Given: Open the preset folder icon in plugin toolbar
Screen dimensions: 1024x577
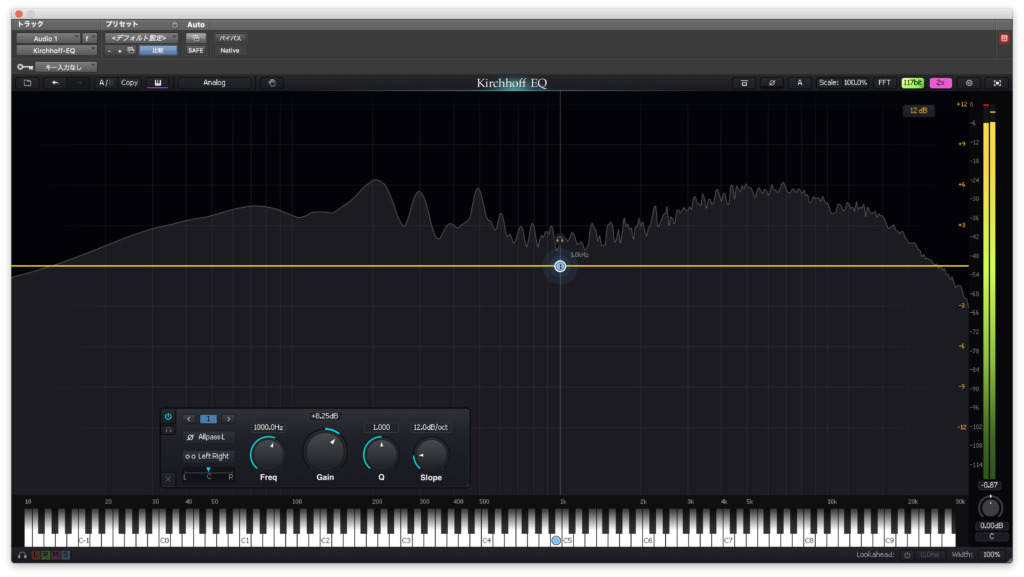Looking at the screenshot, I should tap(27, 83).
